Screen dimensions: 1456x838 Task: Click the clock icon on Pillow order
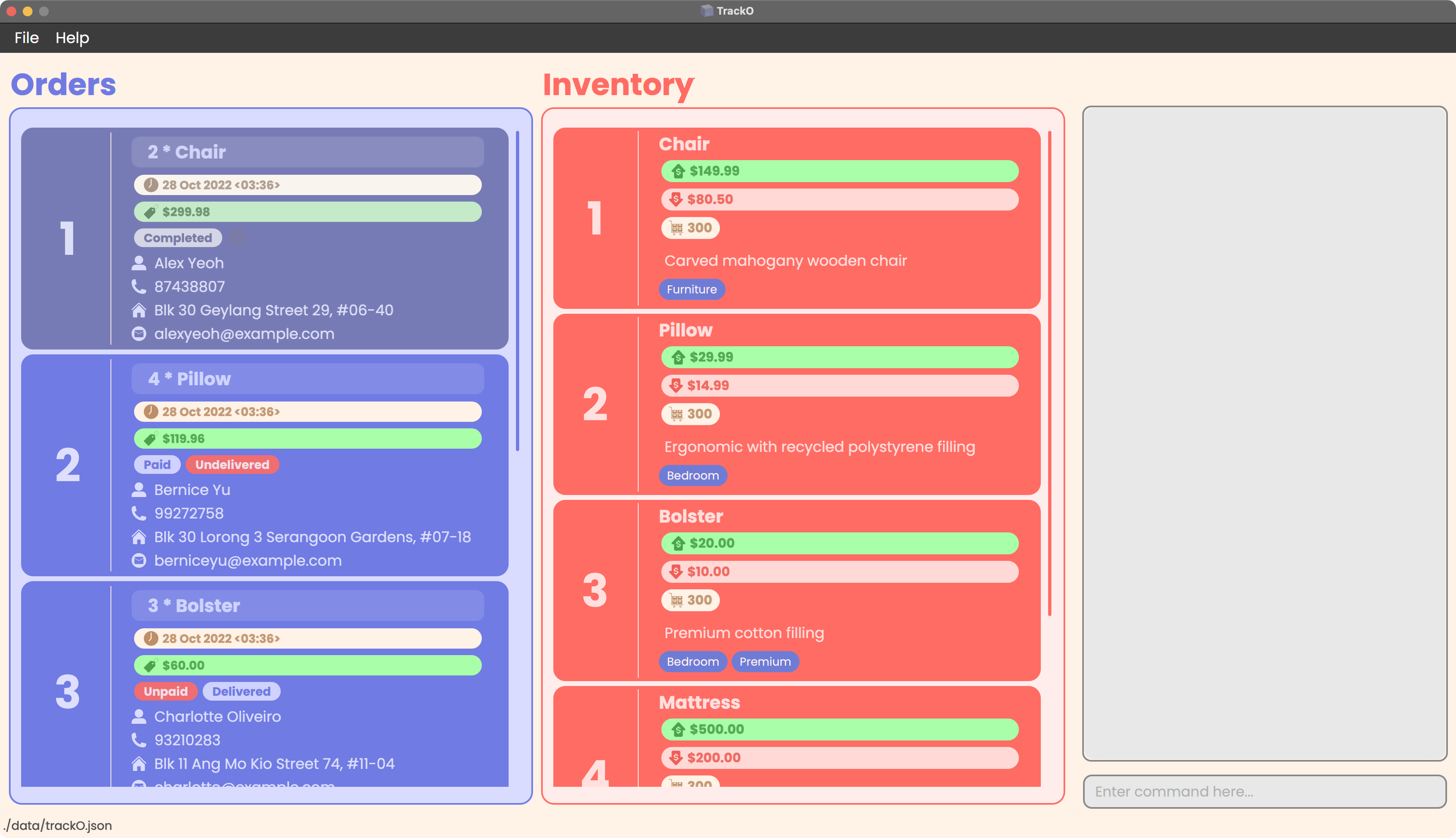(151, 412)
